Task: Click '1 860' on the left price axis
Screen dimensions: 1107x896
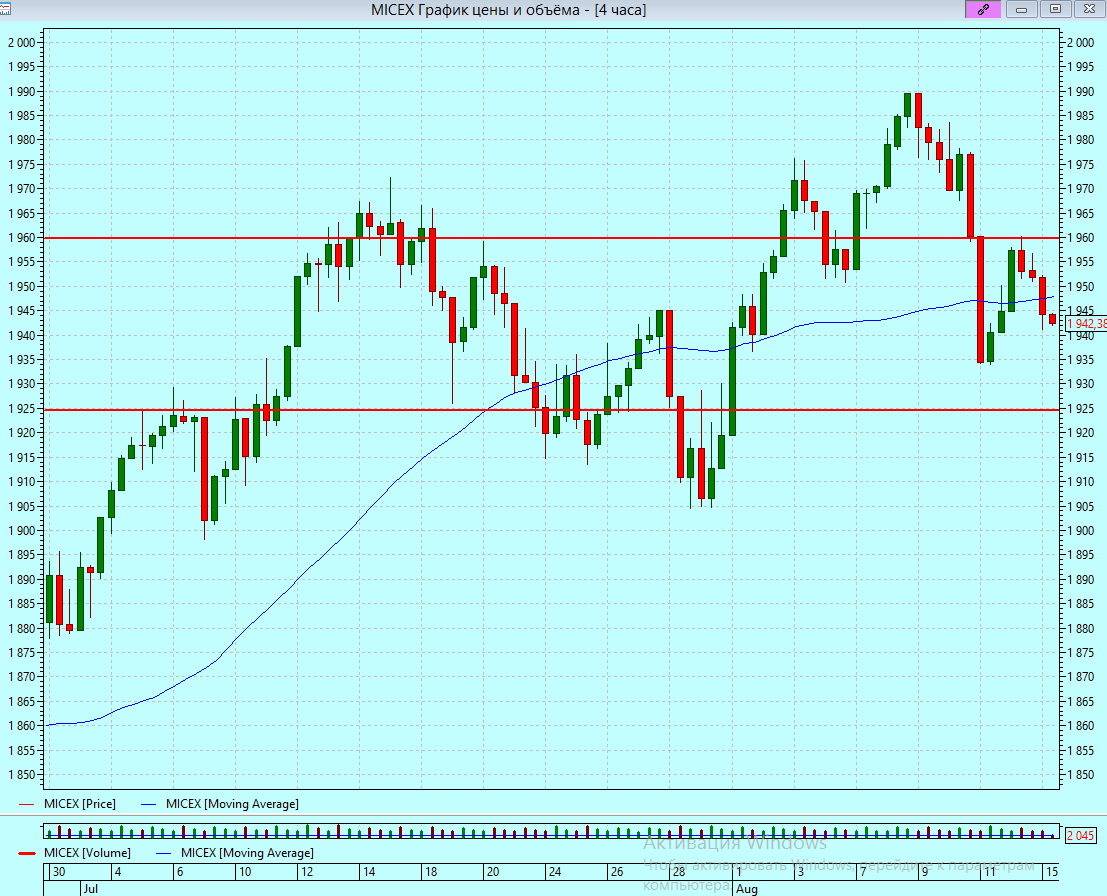Action: click(x=22, y=726)
